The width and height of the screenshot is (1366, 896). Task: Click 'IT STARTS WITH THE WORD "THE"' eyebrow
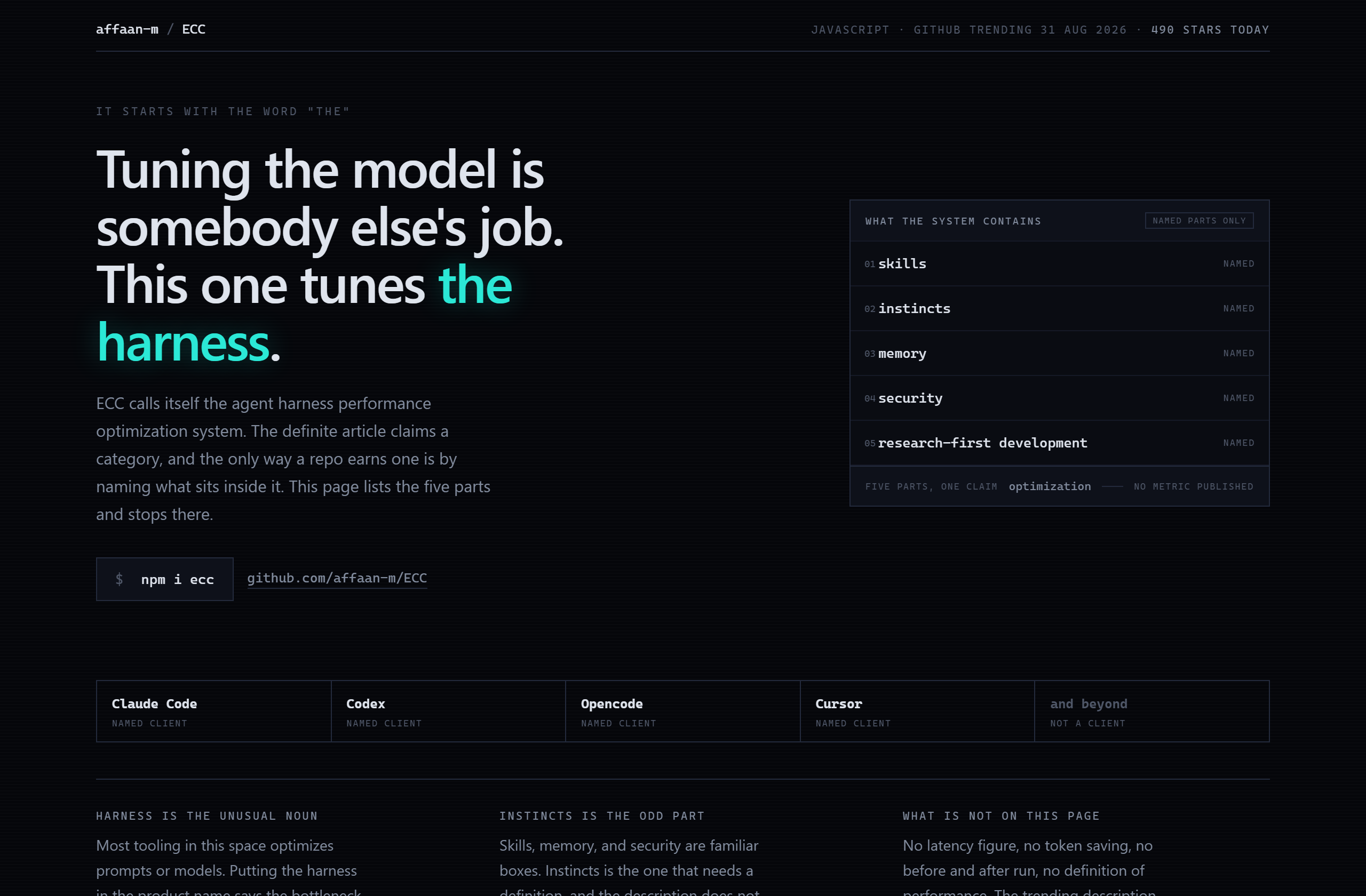[223, 111]
